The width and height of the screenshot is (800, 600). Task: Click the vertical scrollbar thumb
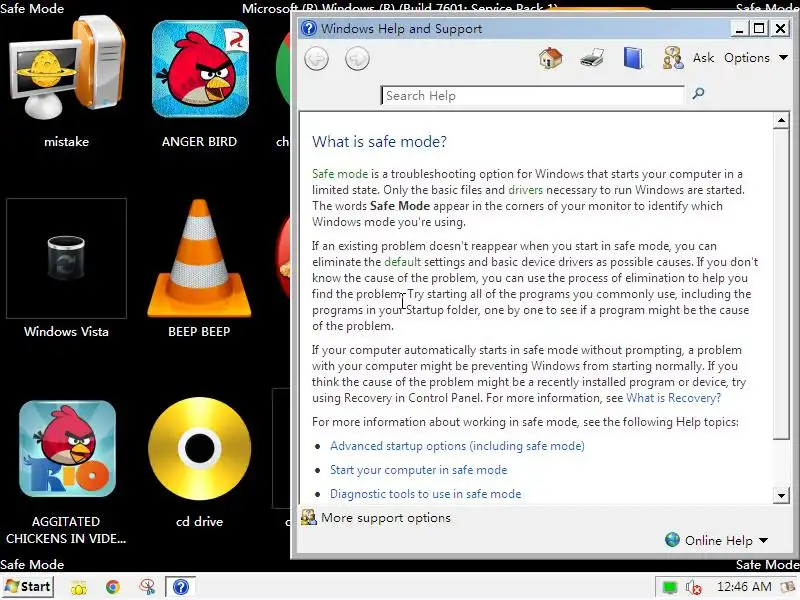[x=781, y=284]
